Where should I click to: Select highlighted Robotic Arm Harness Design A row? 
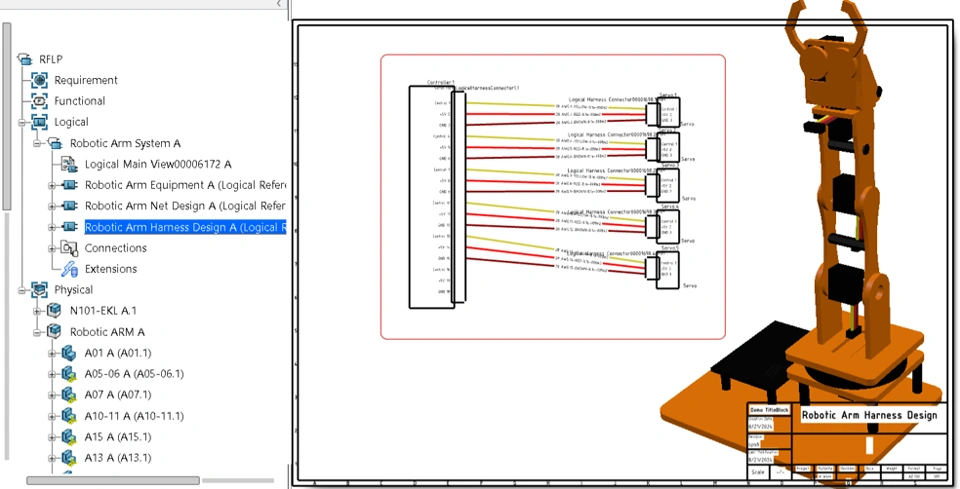(185, 227)
